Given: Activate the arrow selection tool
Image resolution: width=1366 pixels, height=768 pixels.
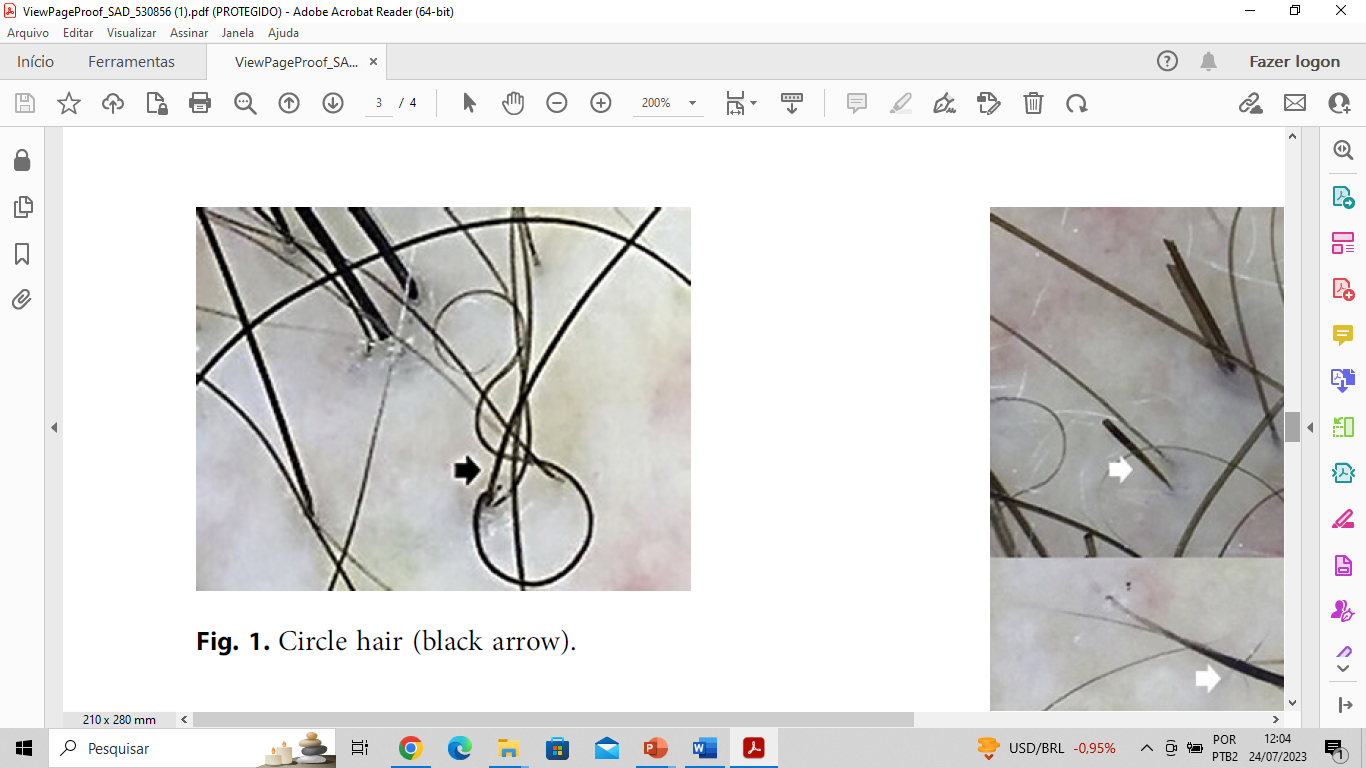Looking at the screenshot, I should [469, 103].
